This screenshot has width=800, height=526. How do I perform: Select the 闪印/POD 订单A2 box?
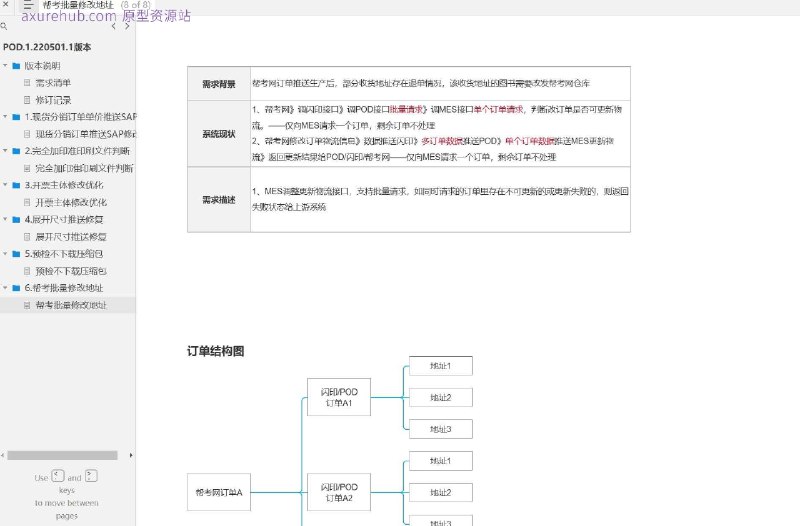[339, 492]
